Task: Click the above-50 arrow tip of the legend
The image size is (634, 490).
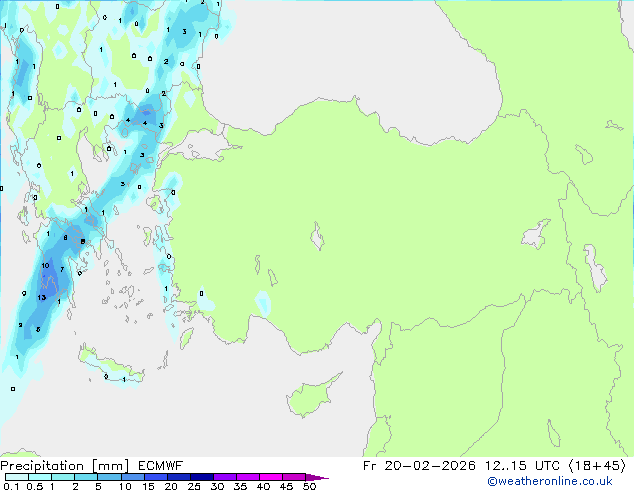Action: 317,477
